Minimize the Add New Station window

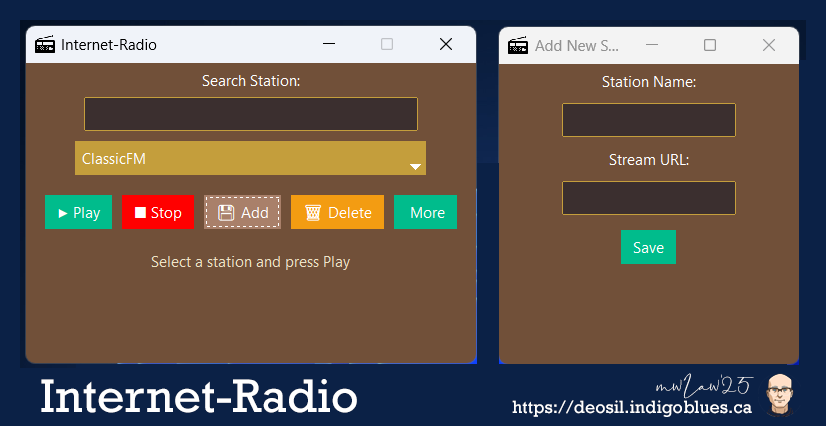click(x=652, y=45)
